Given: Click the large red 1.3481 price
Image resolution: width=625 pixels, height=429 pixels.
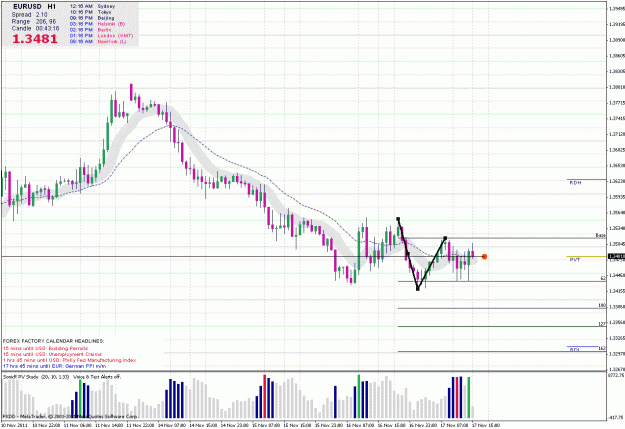Looking at the screenshot, I should click(x=35, y=39).
